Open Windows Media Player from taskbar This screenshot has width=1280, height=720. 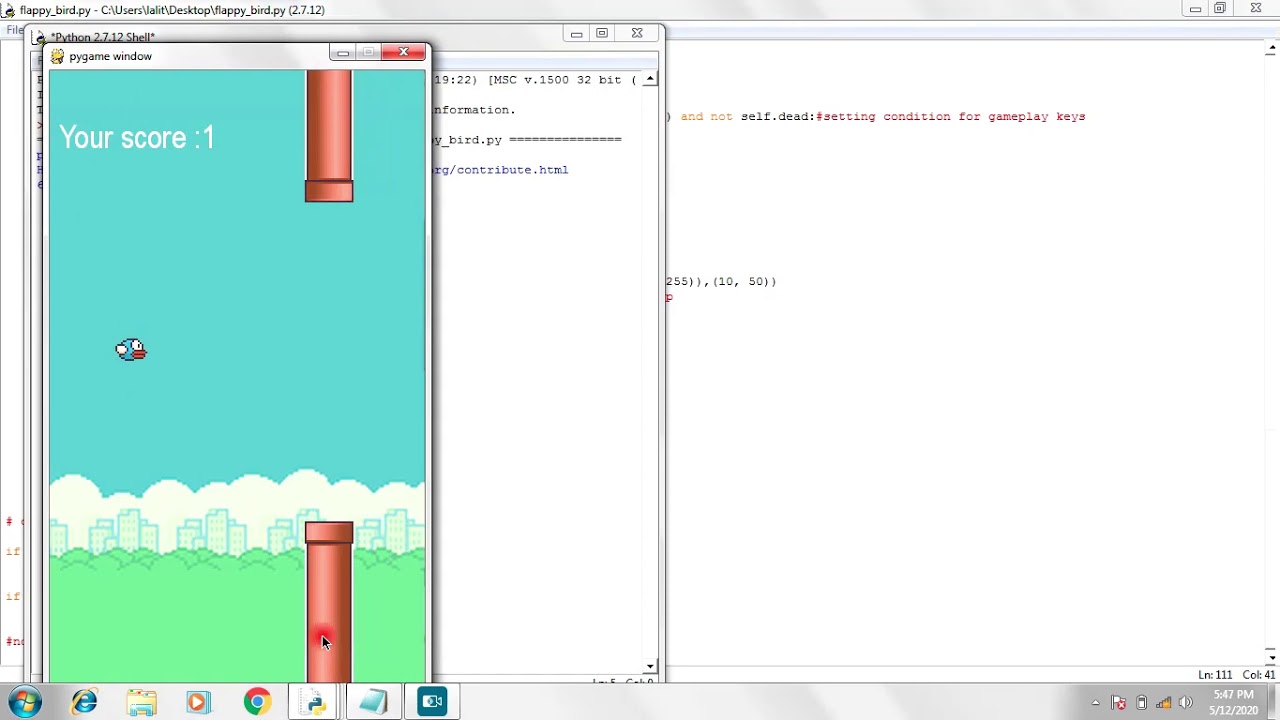198,702
